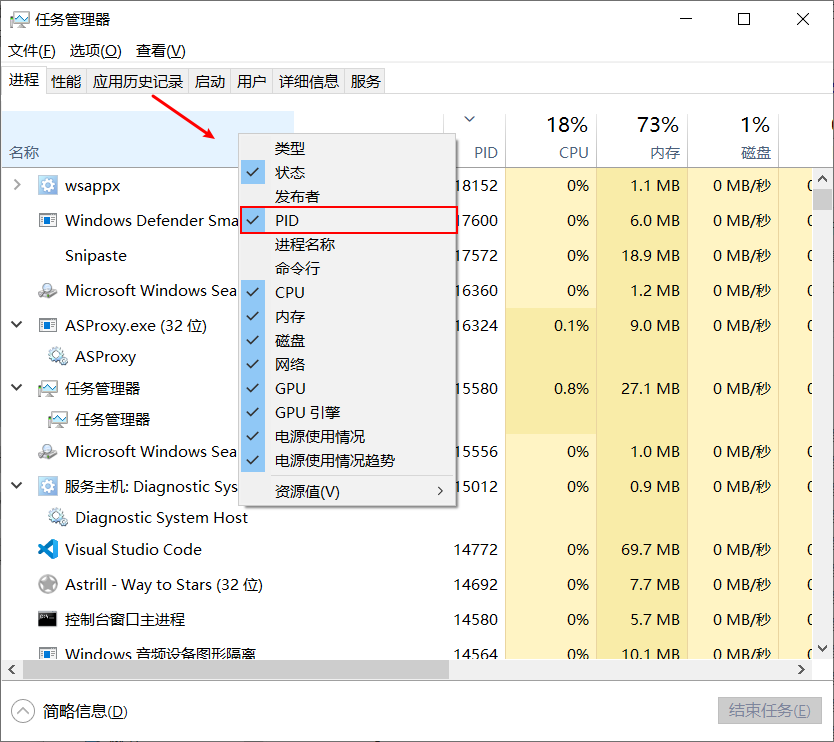Click the 简略信息(D) link

[x=85, y=711]
